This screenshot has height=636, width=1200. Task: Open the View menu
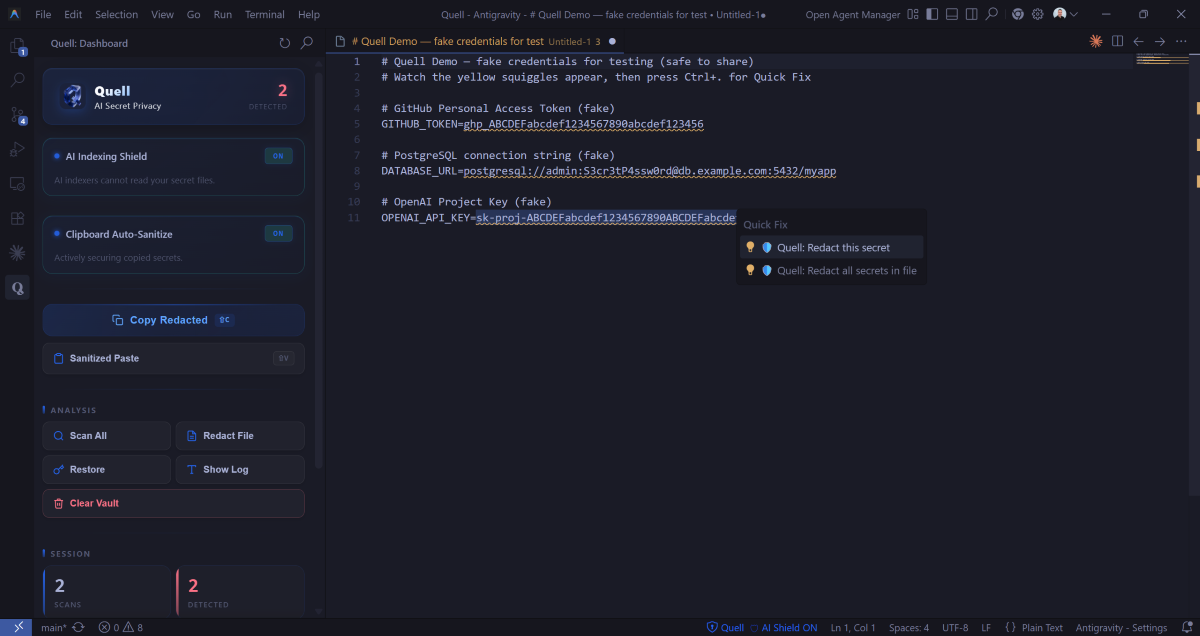click(x=162, y=14)
